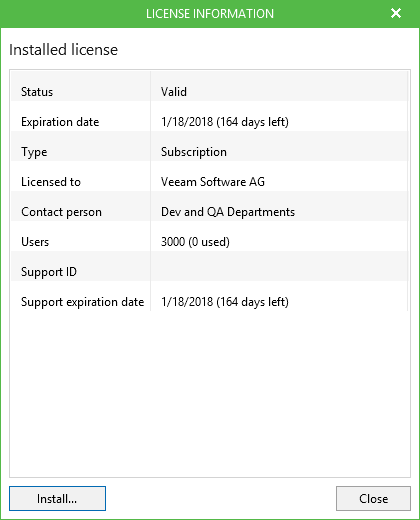Click the Close button
420x520 pixels.
(x=373, y=498)
